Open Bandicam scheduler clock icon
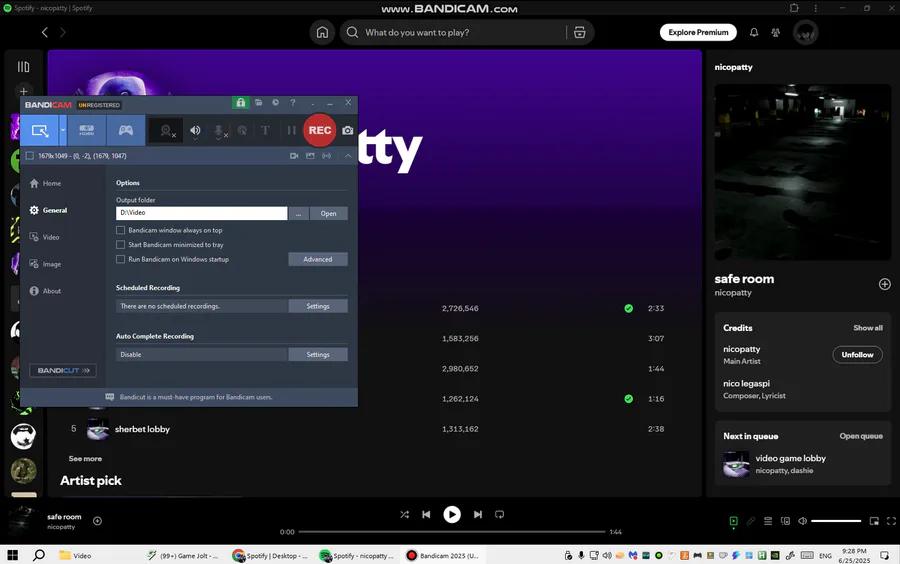This screenshot has width=900, height=564. click(276, 103)
